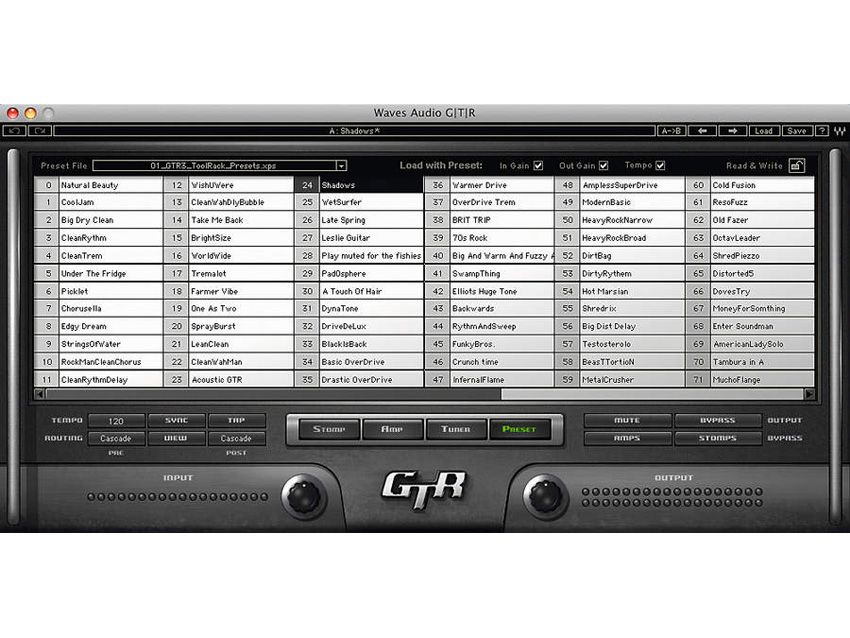Image resolution: width=850 pixels, height=638 pixels.
Task: Go to the previous preset with left arrow
Action: pyautogui.click(x=703, y=131)
